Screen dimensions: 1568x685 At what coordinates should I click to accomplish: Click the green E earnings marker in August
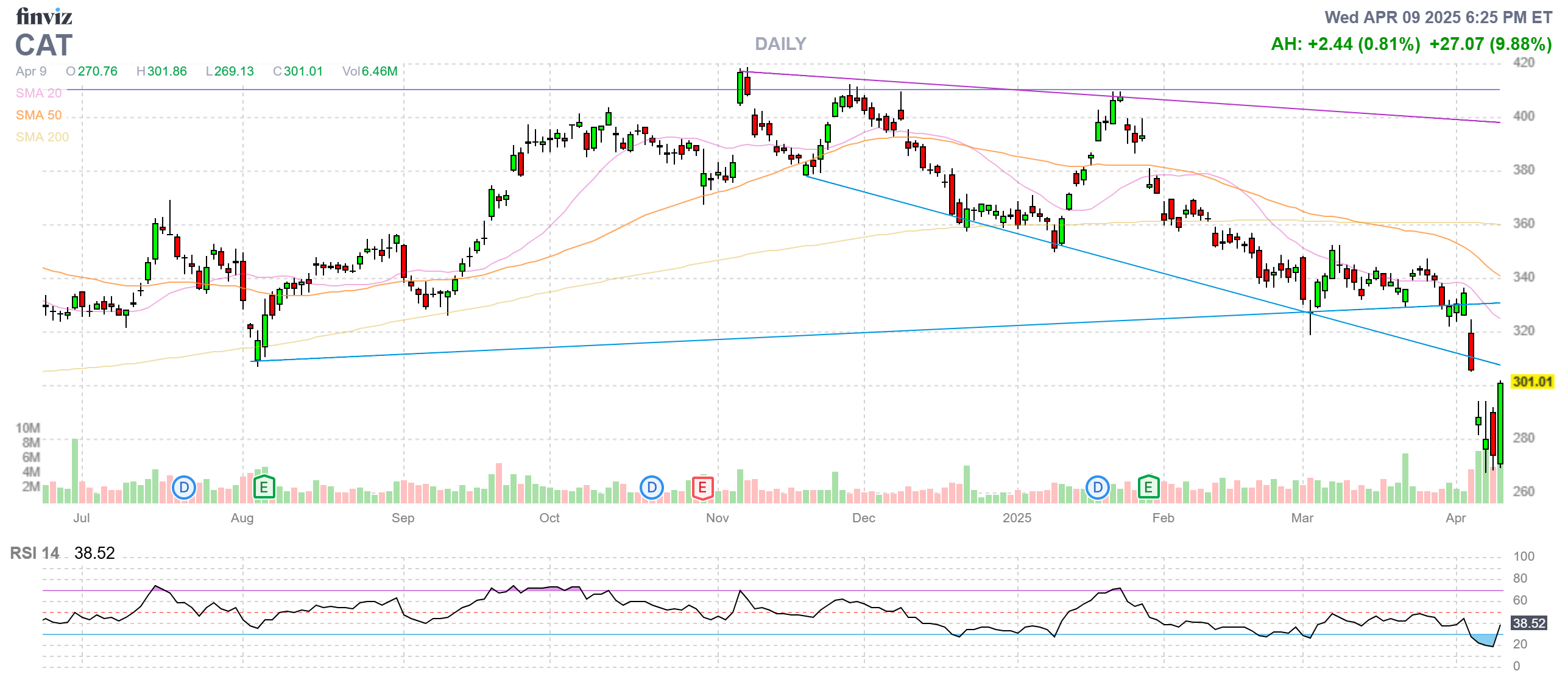tap(264, 488)
